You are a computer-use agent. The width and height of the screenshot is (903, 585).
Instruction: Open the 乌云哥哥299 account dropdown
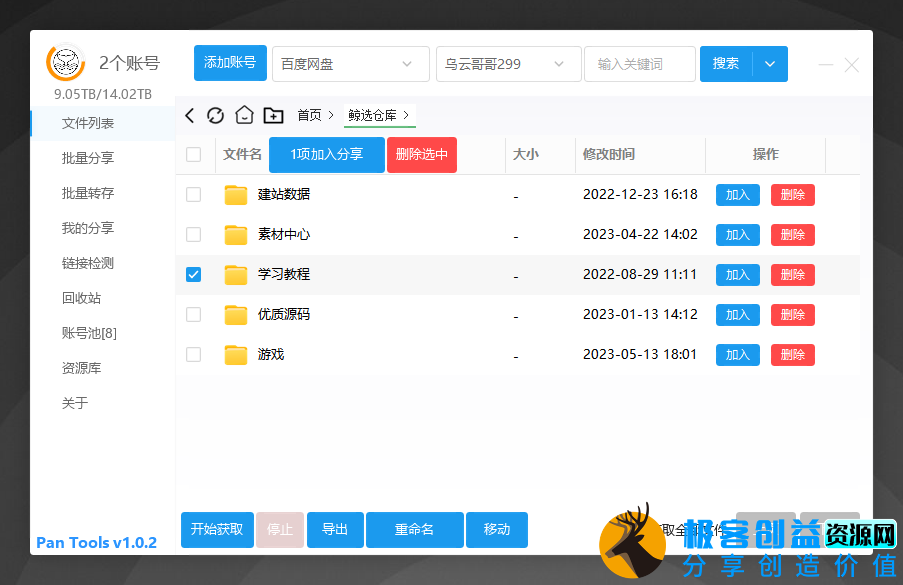pyautogui.click(x=508, y=64)
